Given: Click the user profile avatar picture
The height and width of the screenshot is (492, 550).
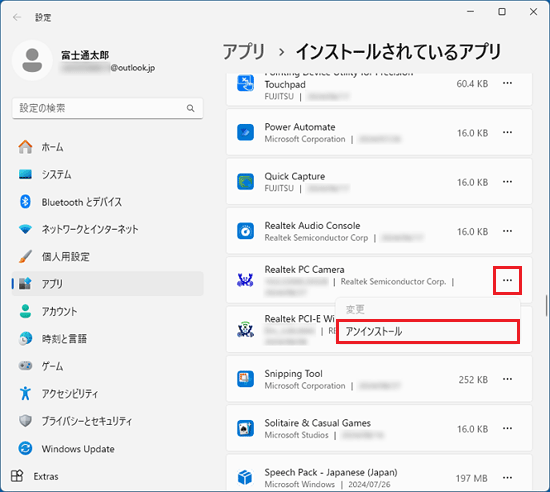Looking at the screenshot, I should pyautogui.click(x=32, y=60).
